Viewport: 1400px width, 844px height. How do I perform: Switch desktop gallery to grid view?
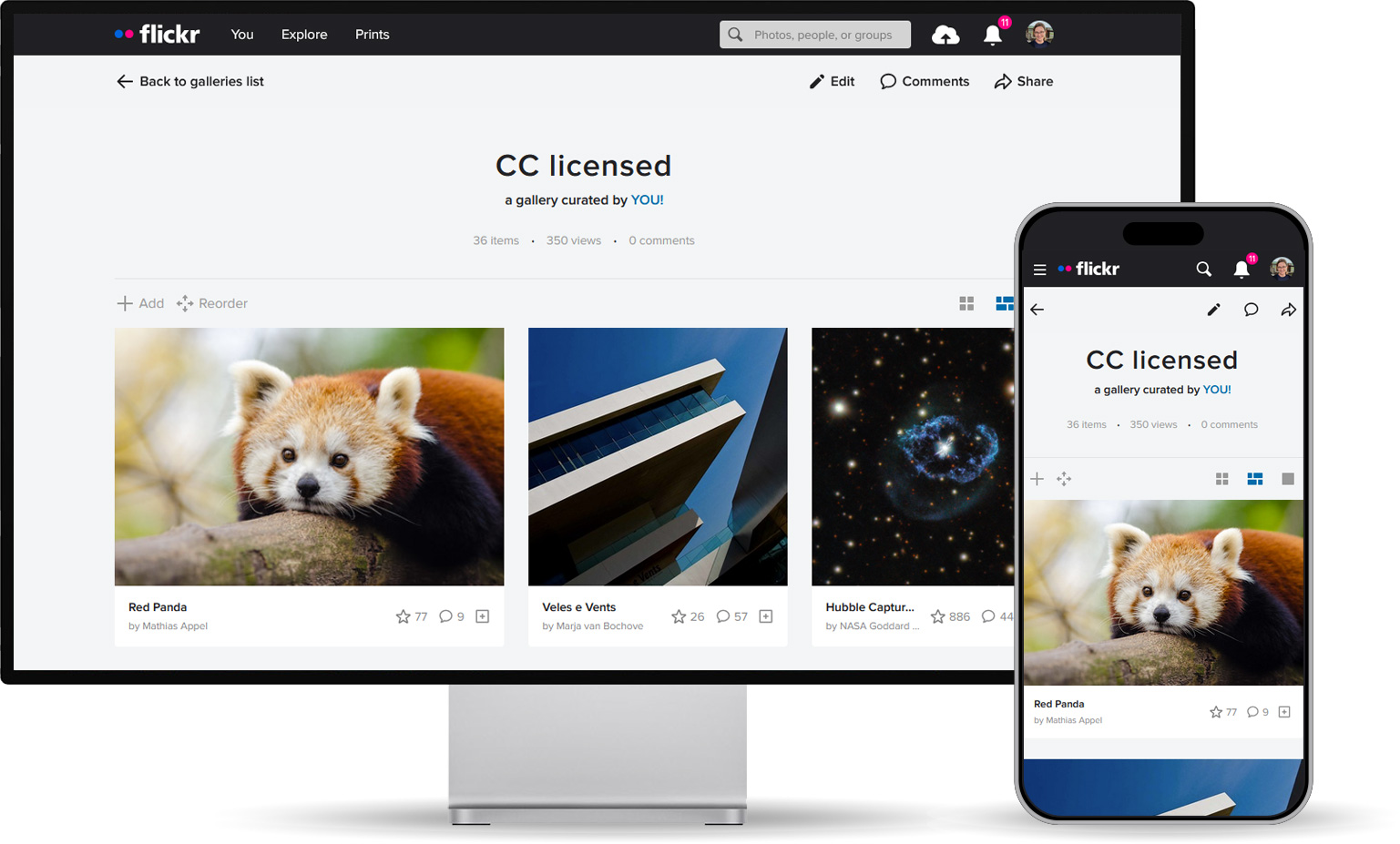coord(966,303)
